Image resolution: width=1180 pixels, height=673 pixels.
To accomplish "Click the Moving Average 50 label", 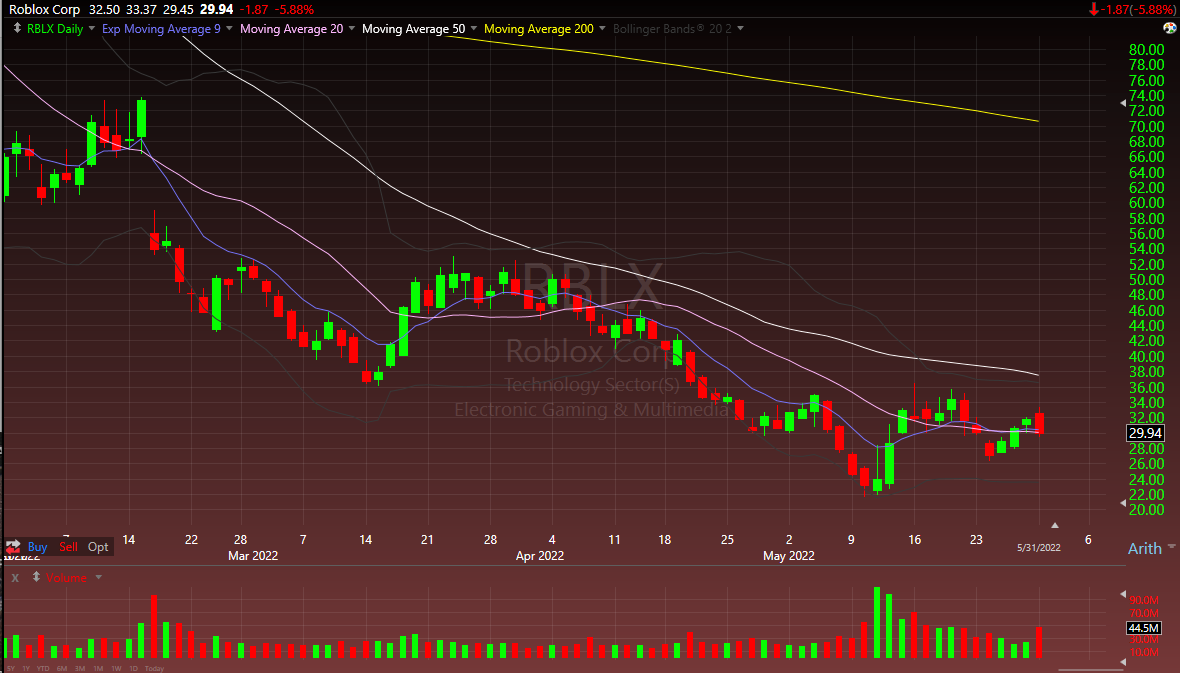I will coord(413,29).
